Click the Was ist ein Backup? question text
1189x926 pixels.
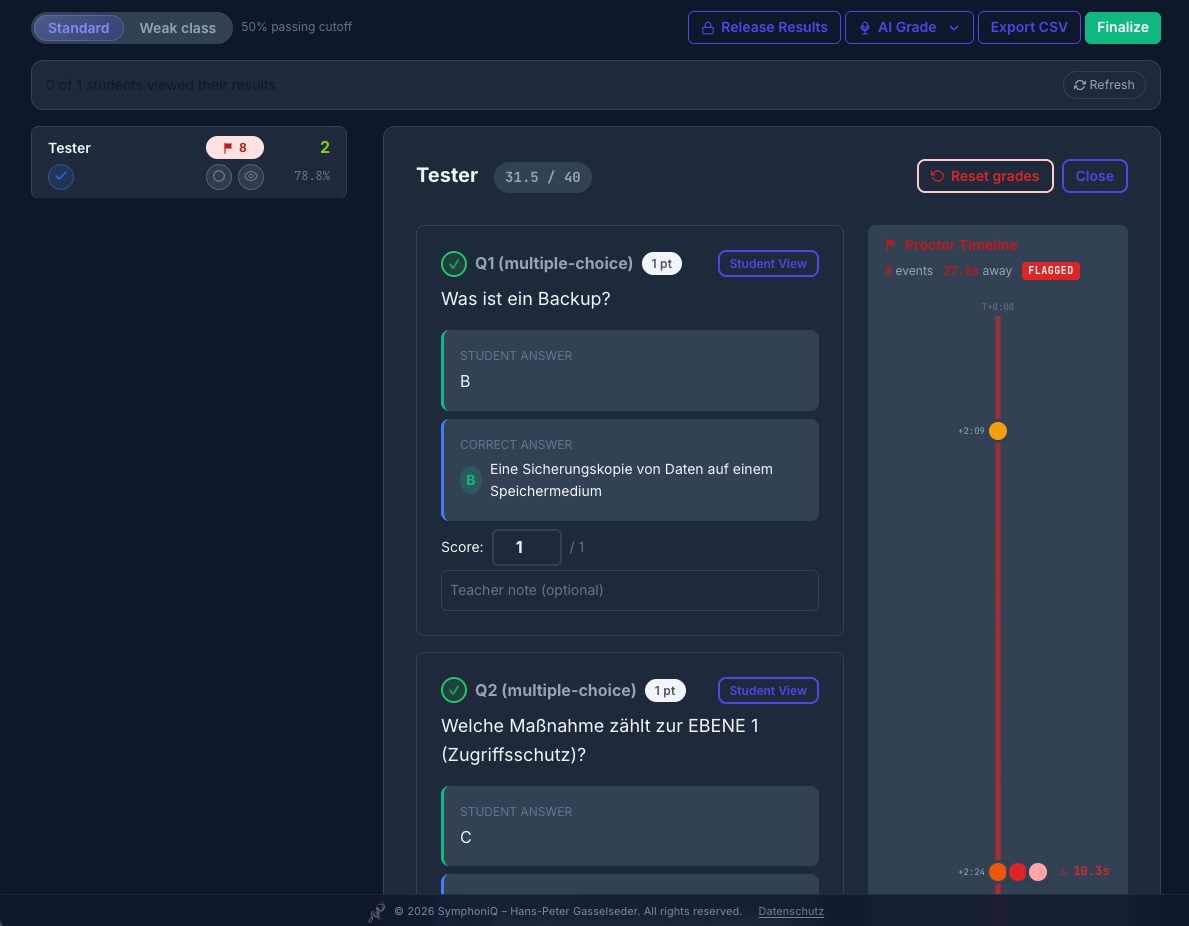coord(525,299)
